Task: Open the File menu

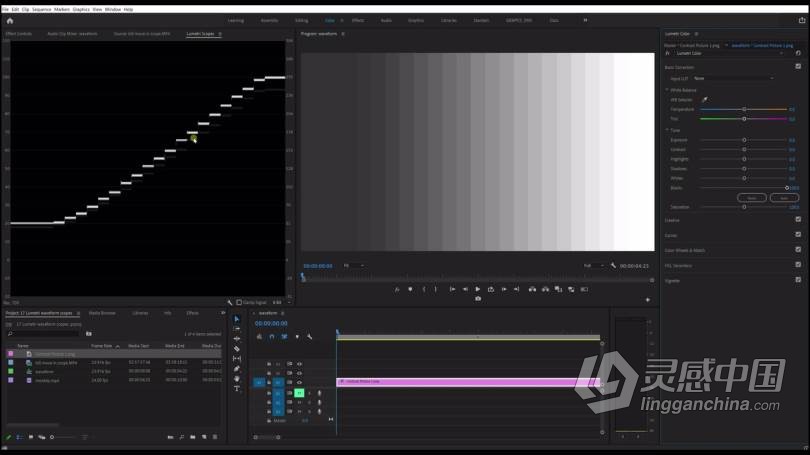Action: [x=5, y=9]
